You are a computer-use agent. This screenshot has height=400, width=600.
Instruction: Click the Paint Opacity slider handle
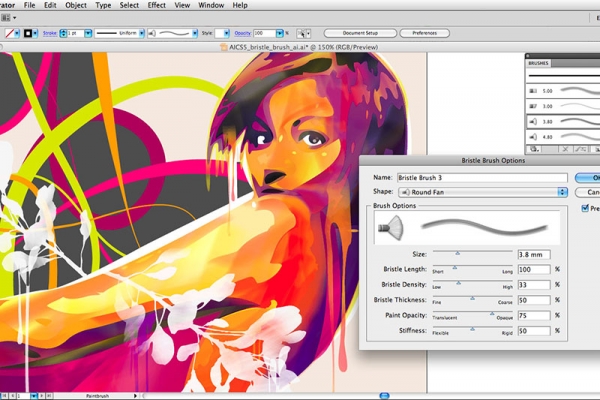[x=492, y=313]
